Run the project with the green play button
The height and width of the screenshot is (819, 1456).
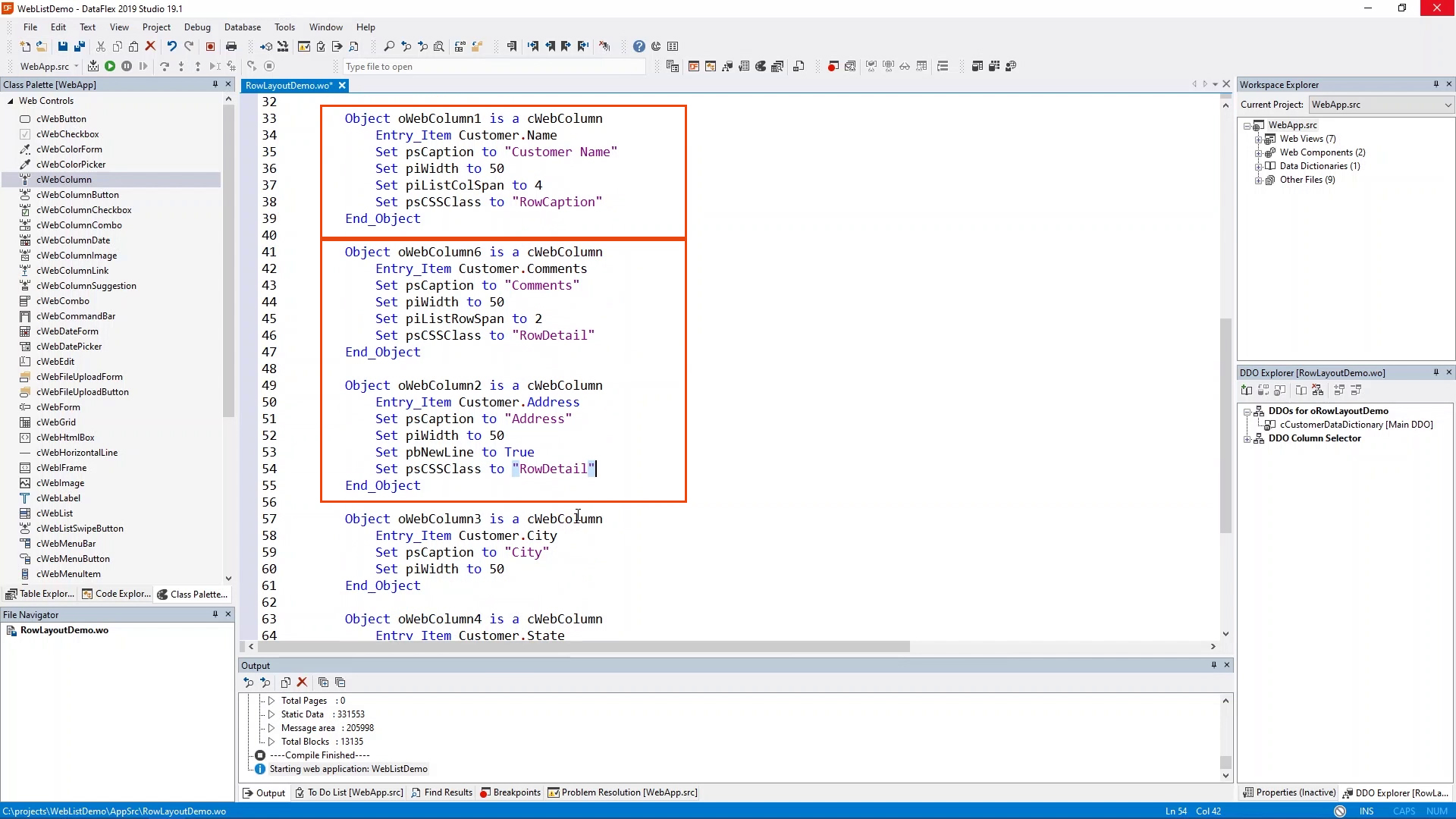point(110,67)
